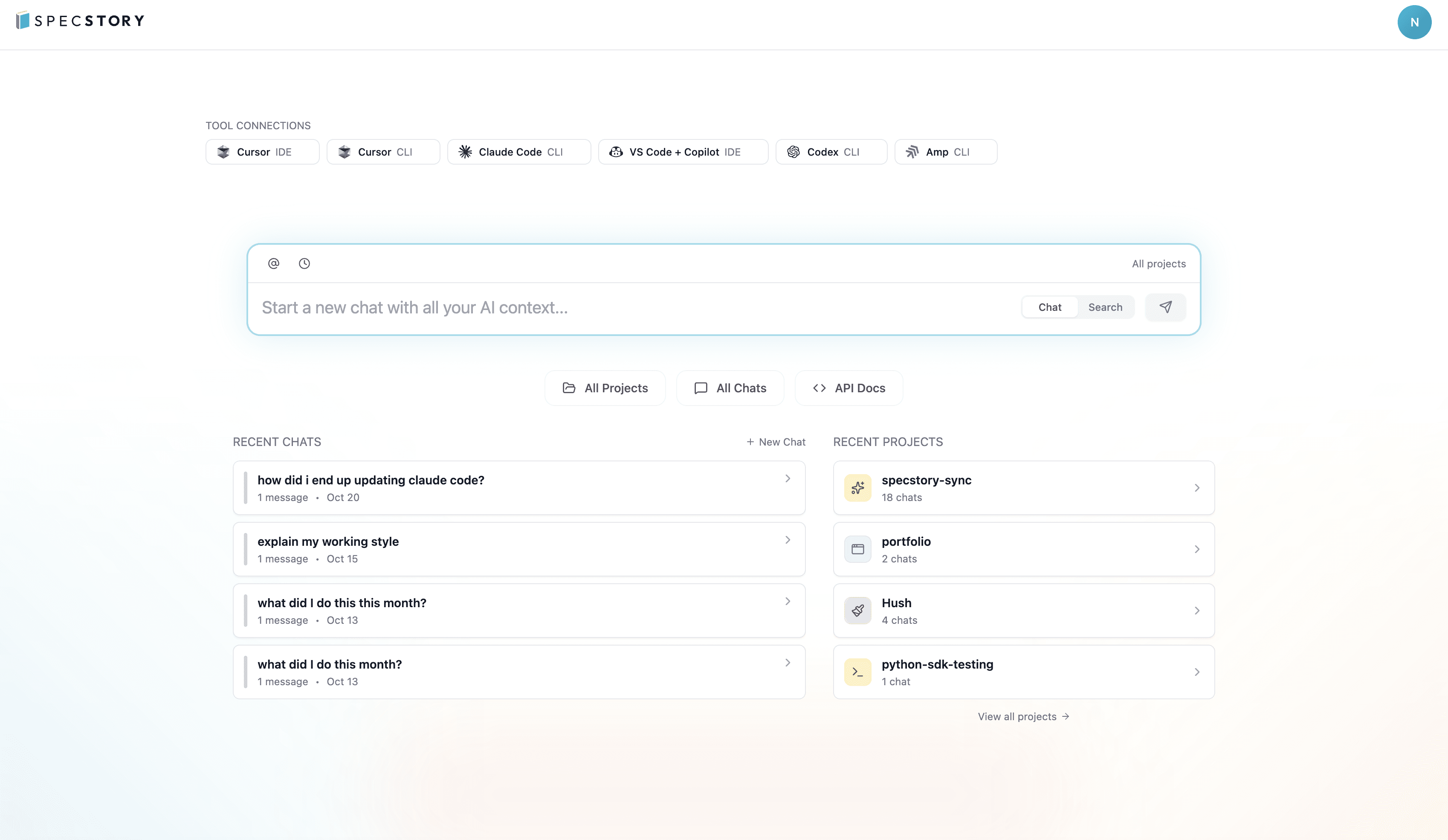Open the API Docs section
1448x840 pixels.
[x=849, y=388]
